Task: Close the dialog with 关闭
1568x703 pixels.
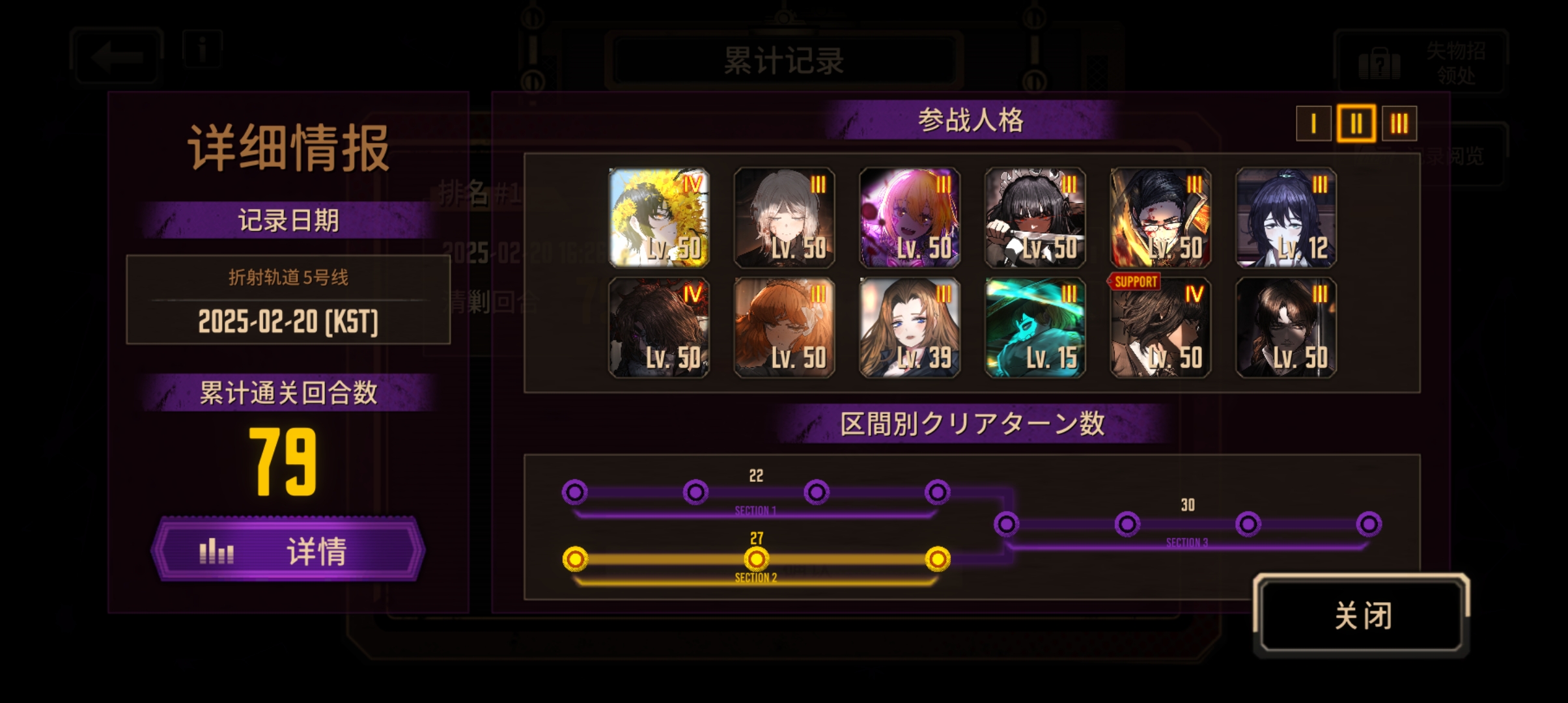Action: 1362,615
